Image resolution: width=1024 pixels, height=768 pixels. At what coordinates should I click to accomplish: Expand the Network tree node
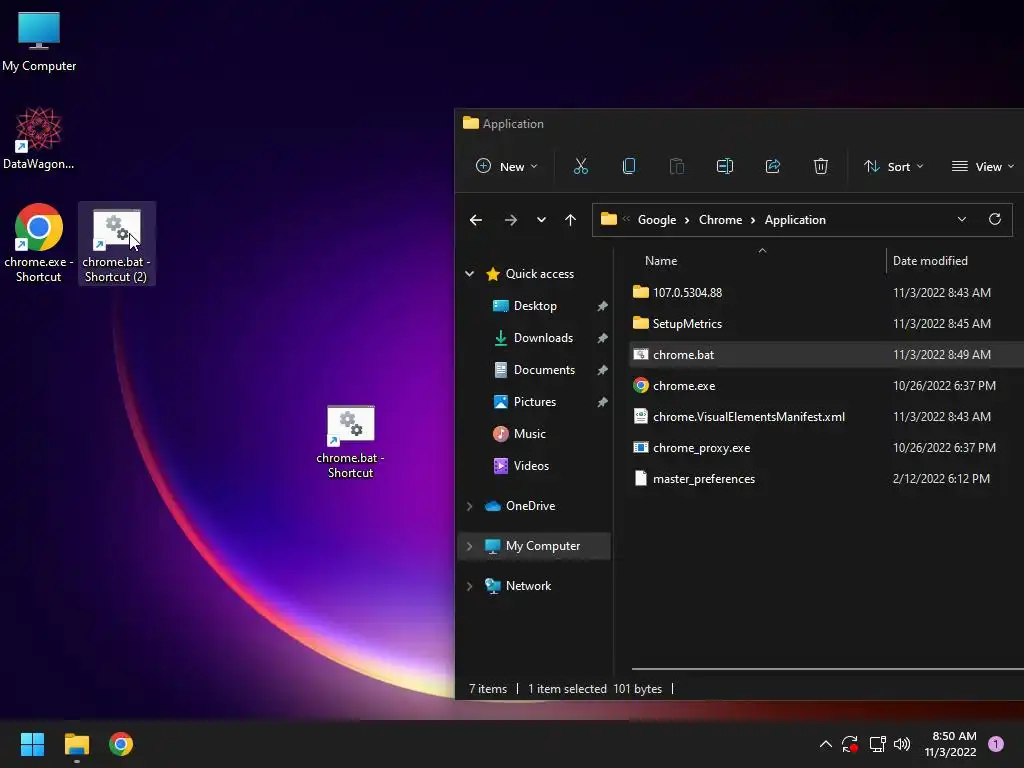pos(470,586)
